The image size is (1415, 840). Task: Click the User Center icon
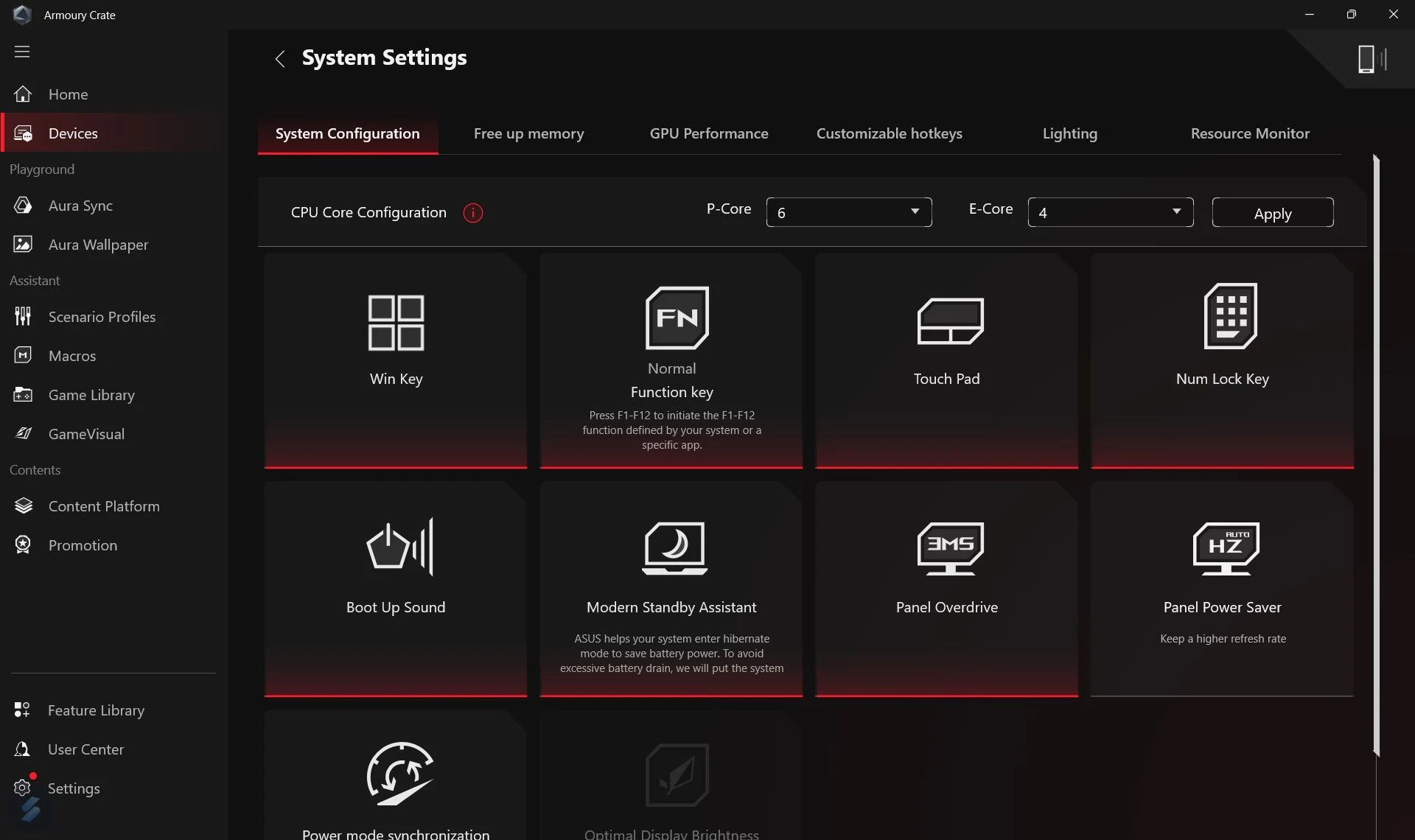click(x=22, y=749)
